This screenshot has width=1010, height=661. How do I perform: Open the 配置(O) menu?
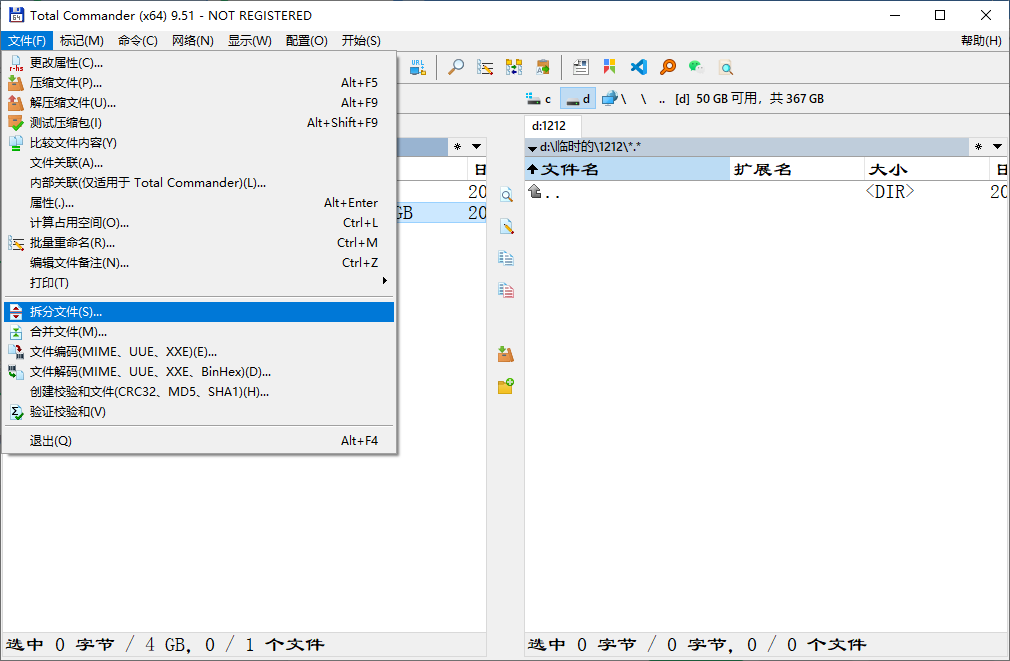coord(307,41)
